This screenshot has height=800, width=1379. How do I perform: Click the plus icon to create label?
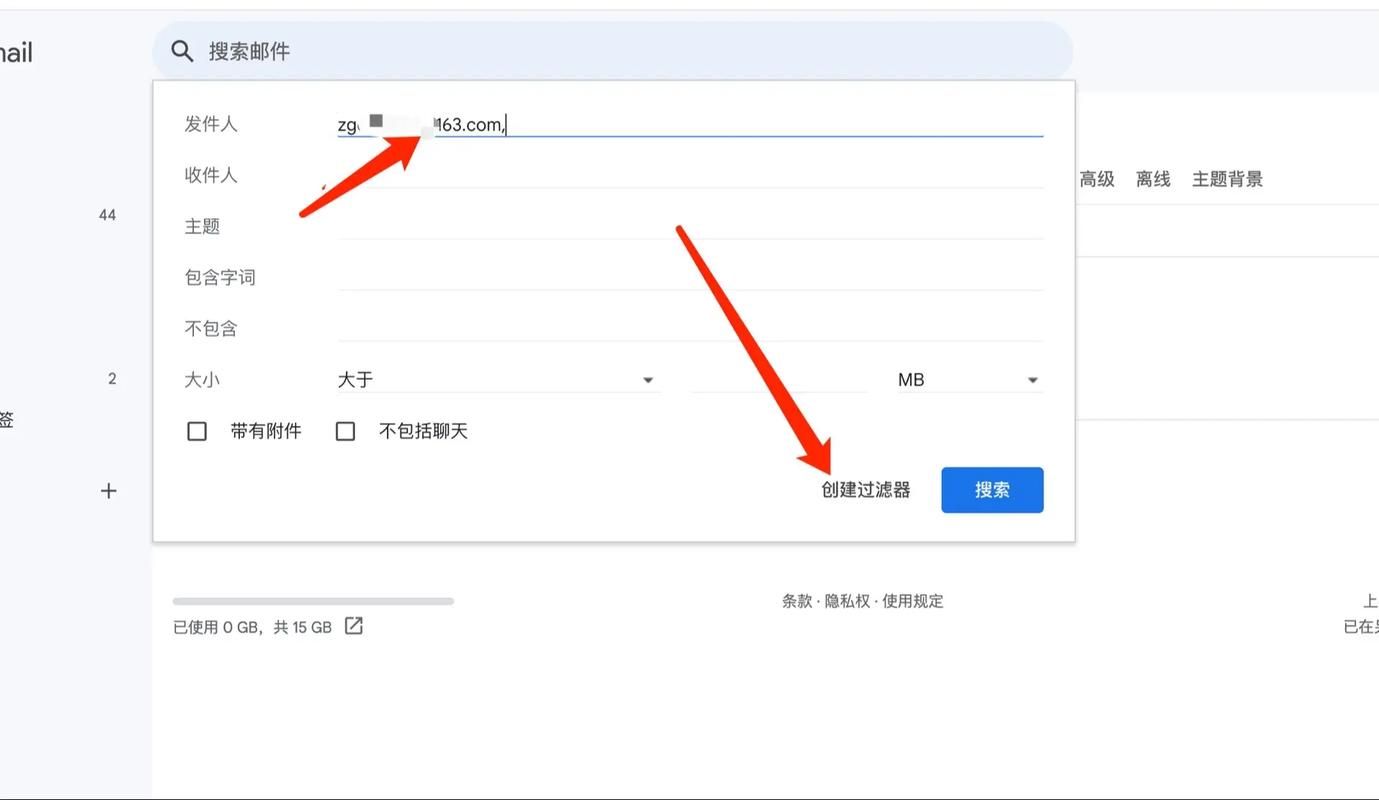click(x=109, y=491)
